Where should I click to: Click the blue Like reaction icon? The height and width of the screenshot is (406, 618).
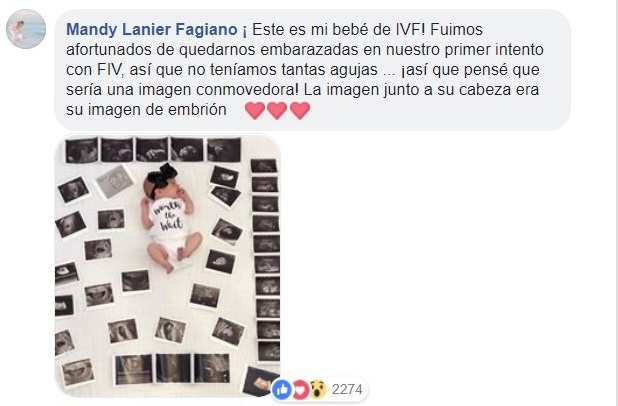pos(282,389)
